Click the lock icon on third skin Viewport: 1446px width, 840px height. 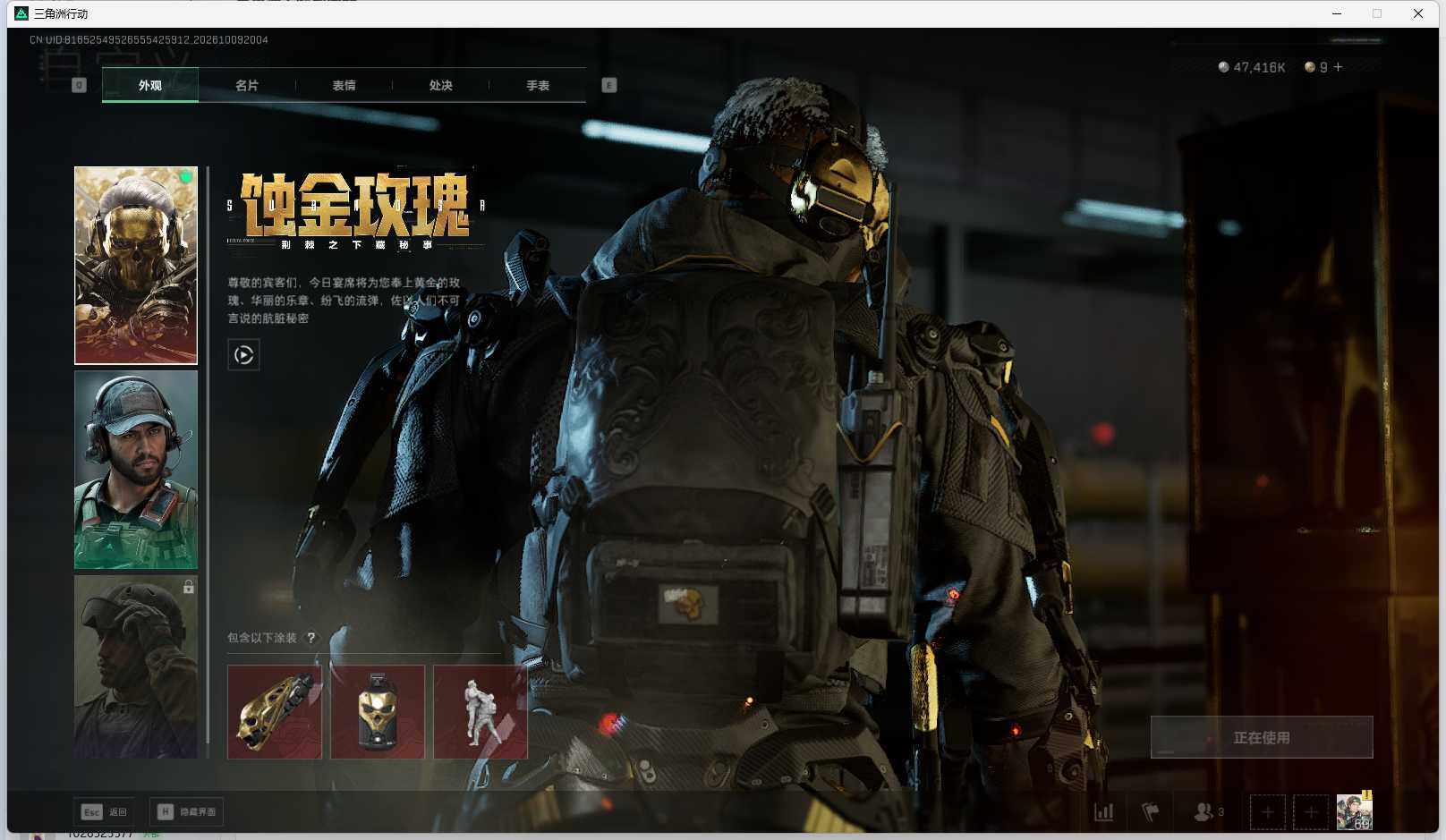[188, 587]
